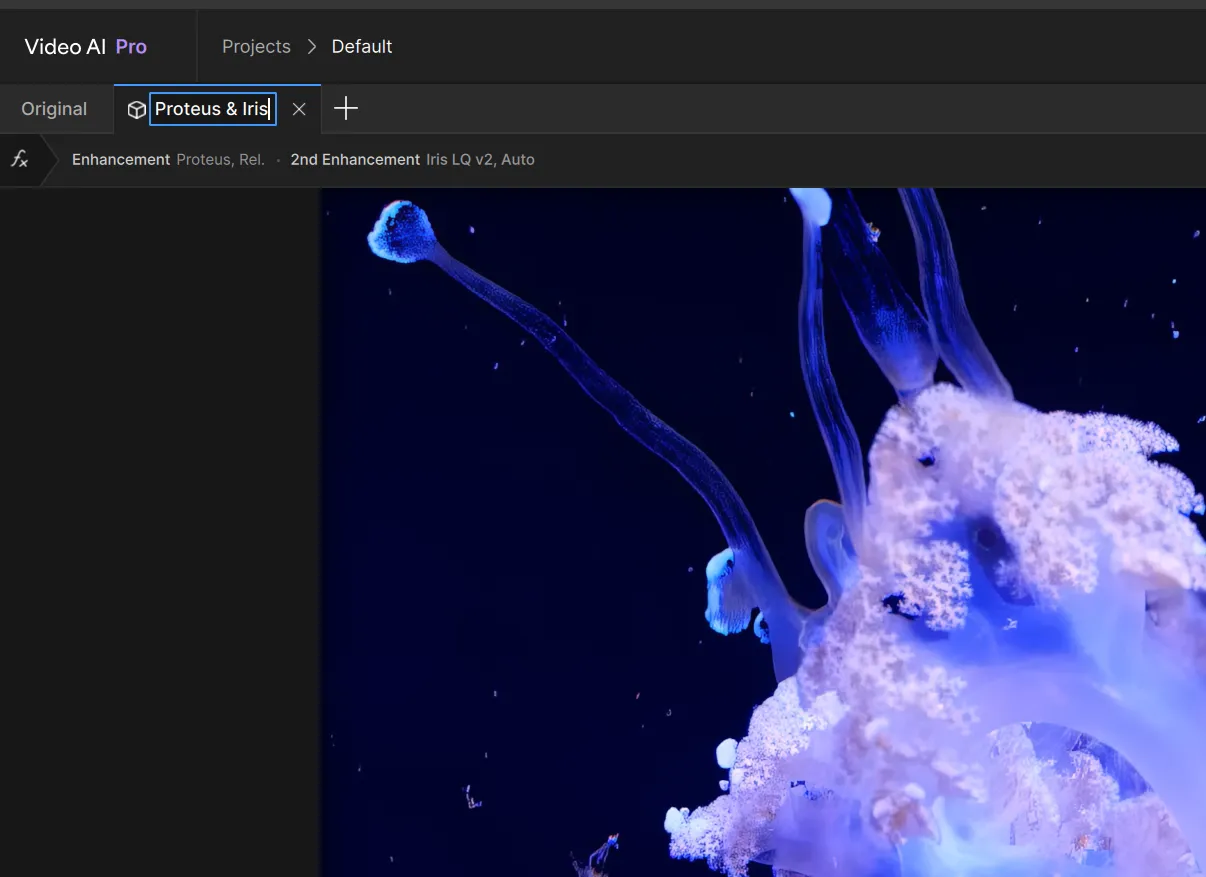Open the Enhancement filter label
This screenshot has width=1206, height=877.
tap(121, 160)
